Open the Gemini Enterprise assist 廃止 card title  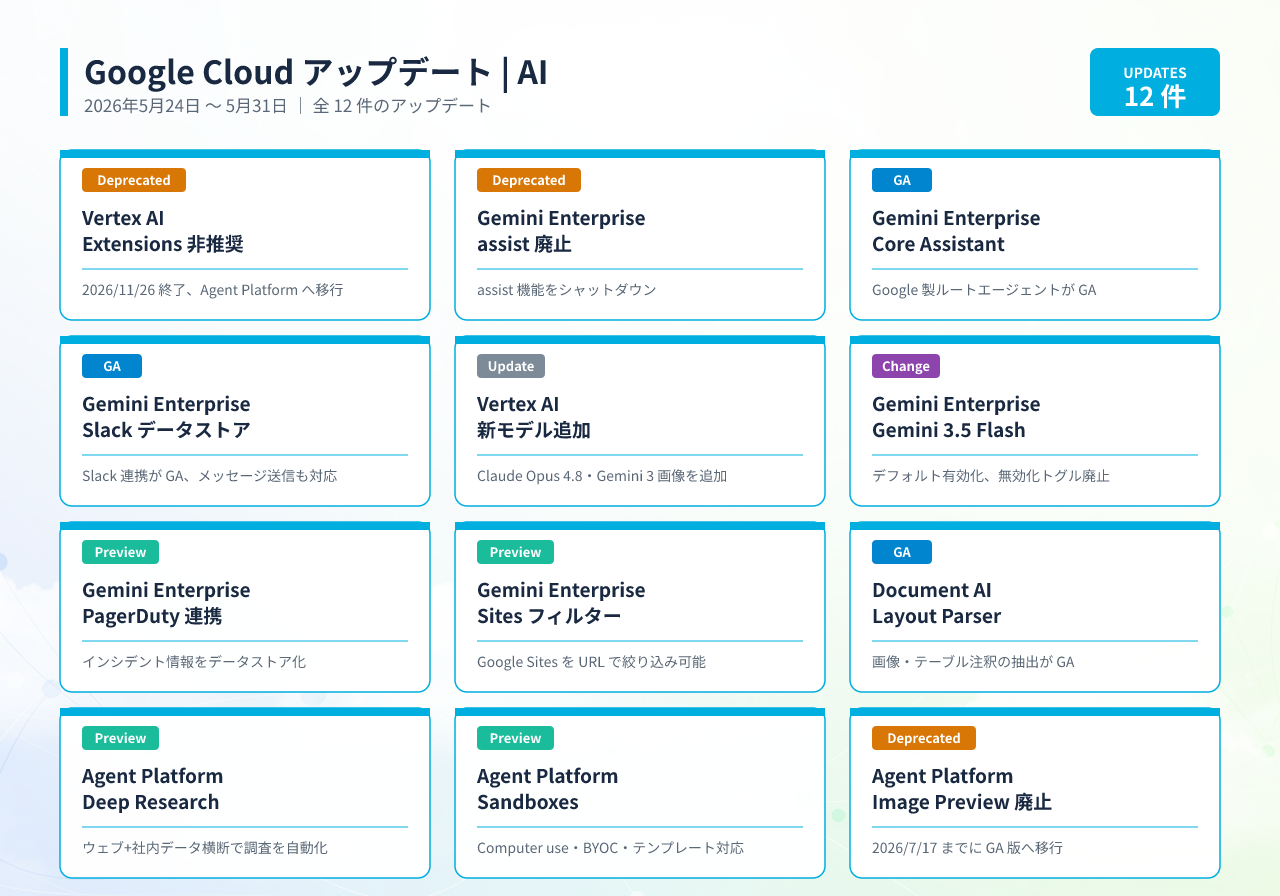coord(561,231)
